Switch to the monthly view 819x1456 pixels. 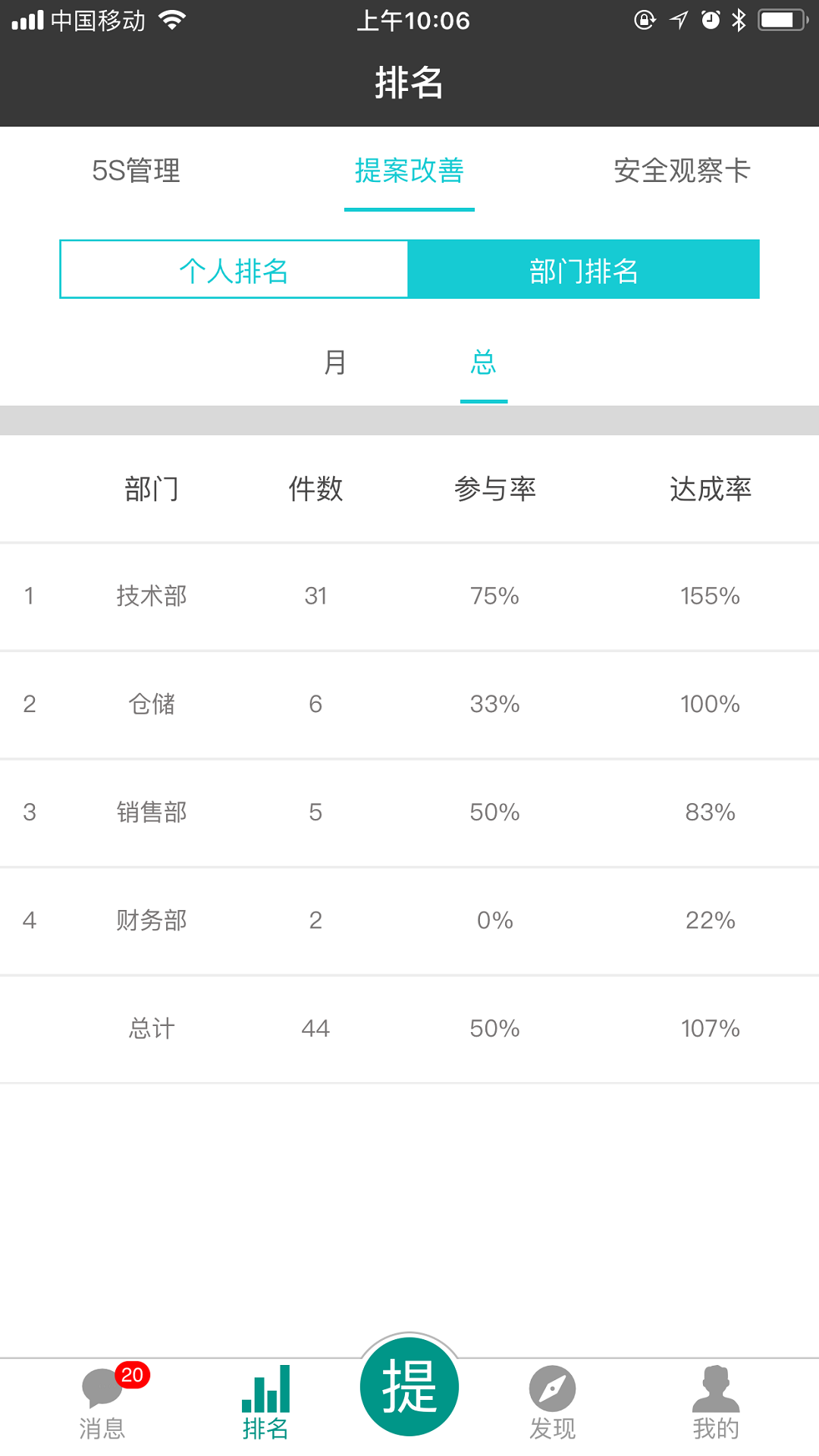tap(335, 362)
